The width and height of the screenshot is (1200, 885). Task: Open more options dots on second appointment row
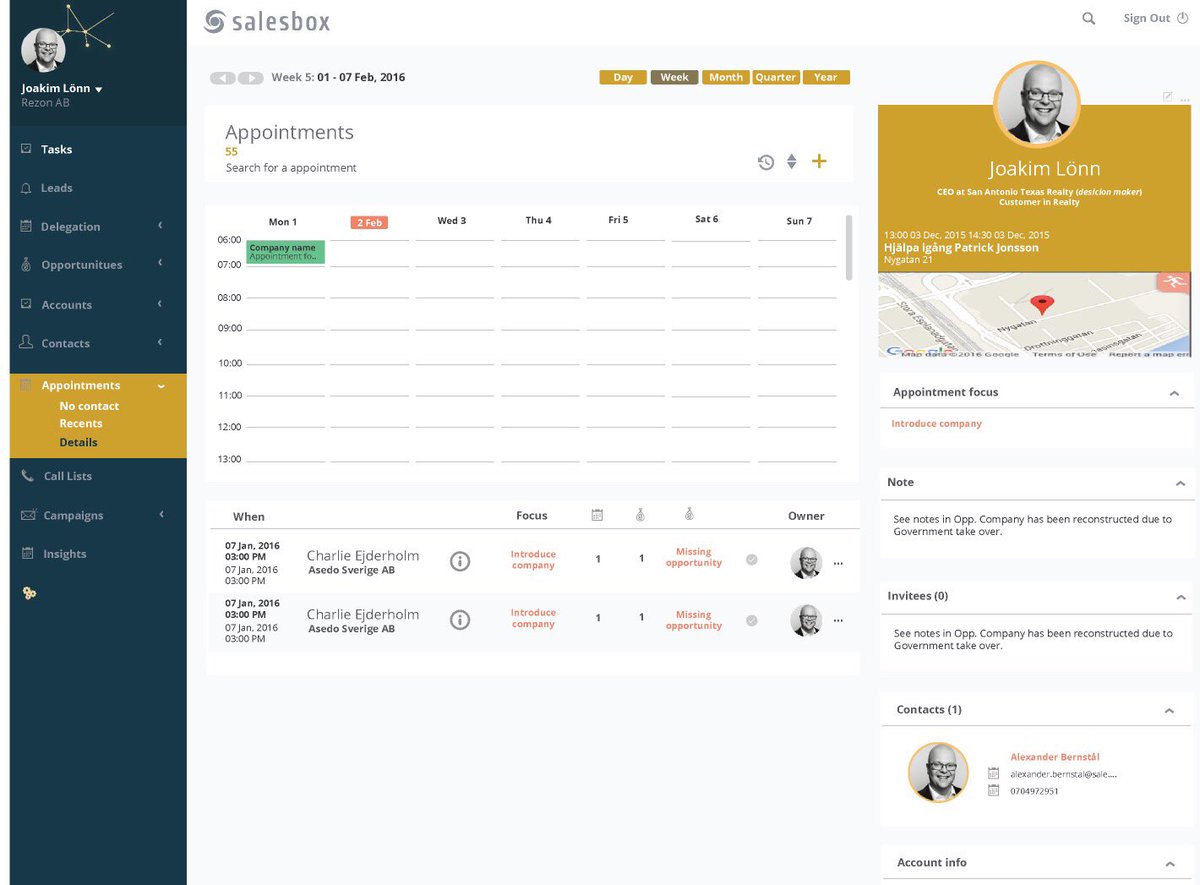click(x=838, y=621)
